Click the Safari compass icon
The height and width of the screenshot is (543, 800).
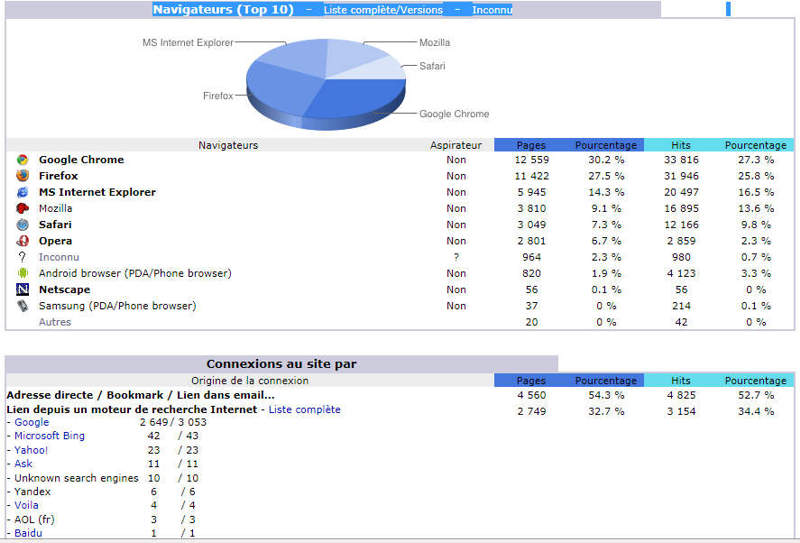pyautogui.click(x=22, y=225)
